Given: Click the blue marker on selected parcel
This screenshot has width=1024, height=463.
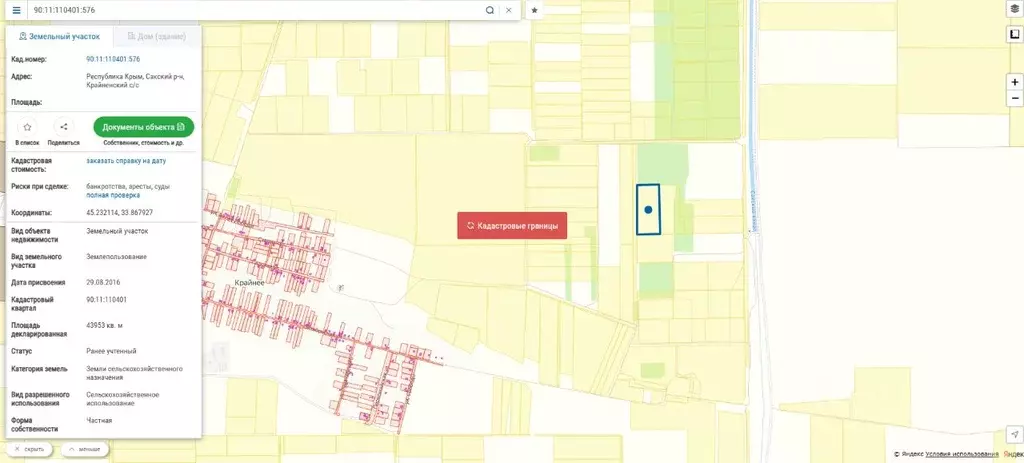Looking at the screenshot, I should click(x=648, y=210).
